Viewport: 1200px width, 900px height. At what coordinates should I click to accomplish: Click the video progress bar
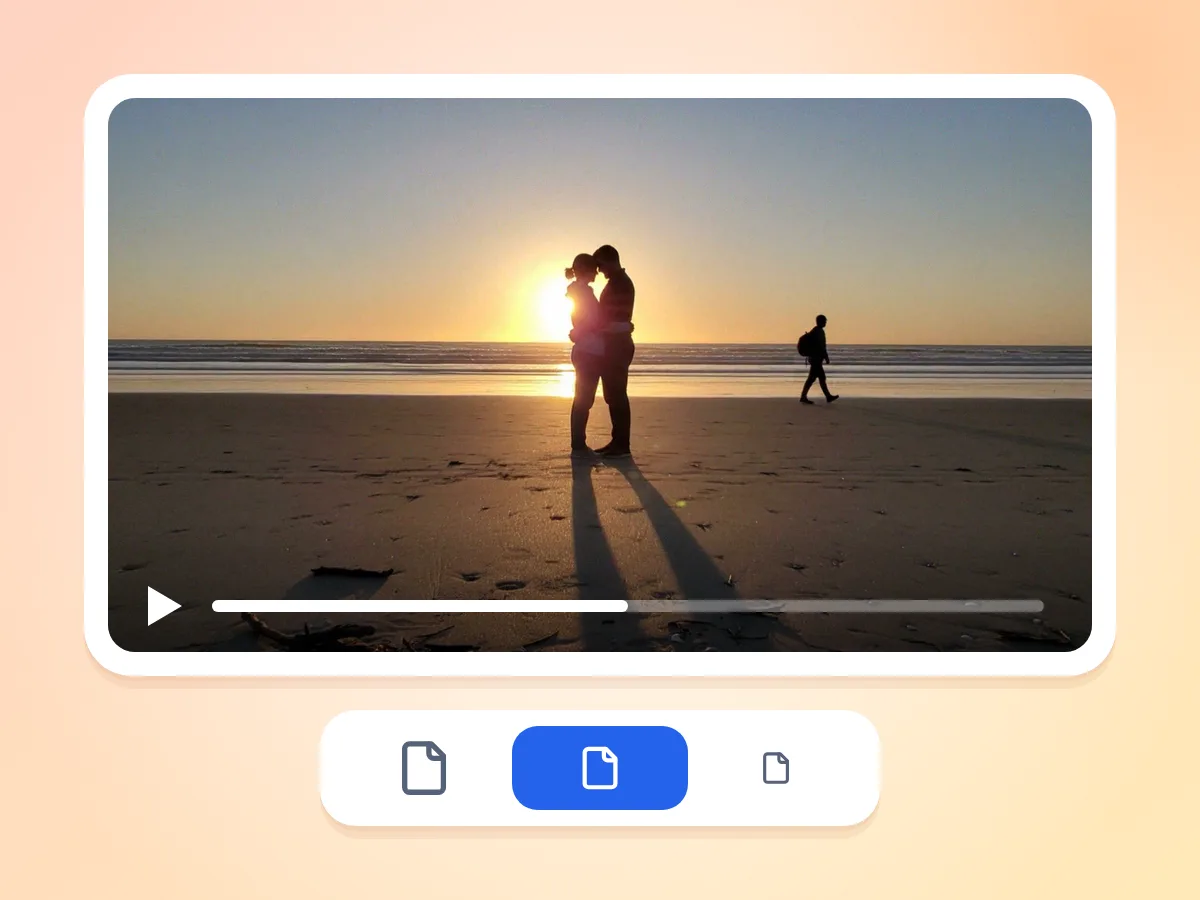coord(628,606)
